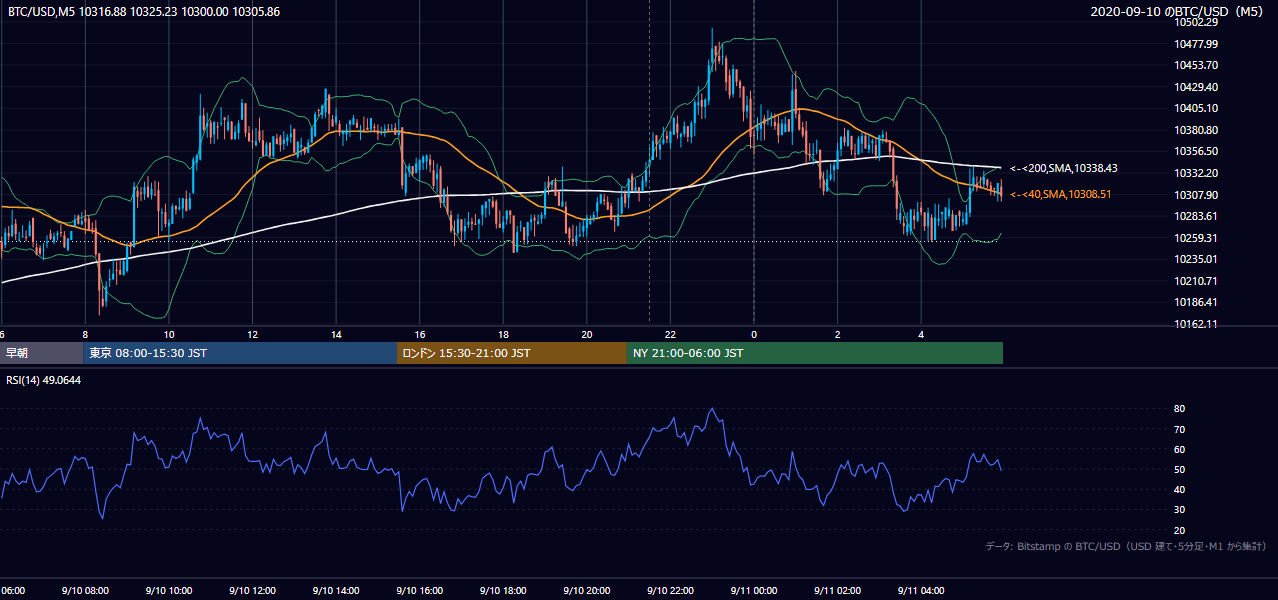
Task: Click price axis value 10162.11
Action: [1196, 324]
